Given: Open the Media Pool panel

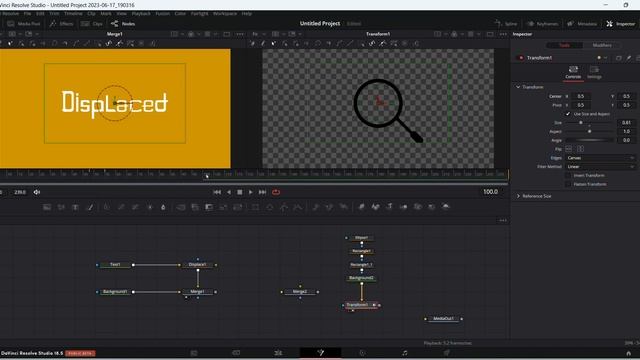Looking at the screenshot, I should coord(24,24).
